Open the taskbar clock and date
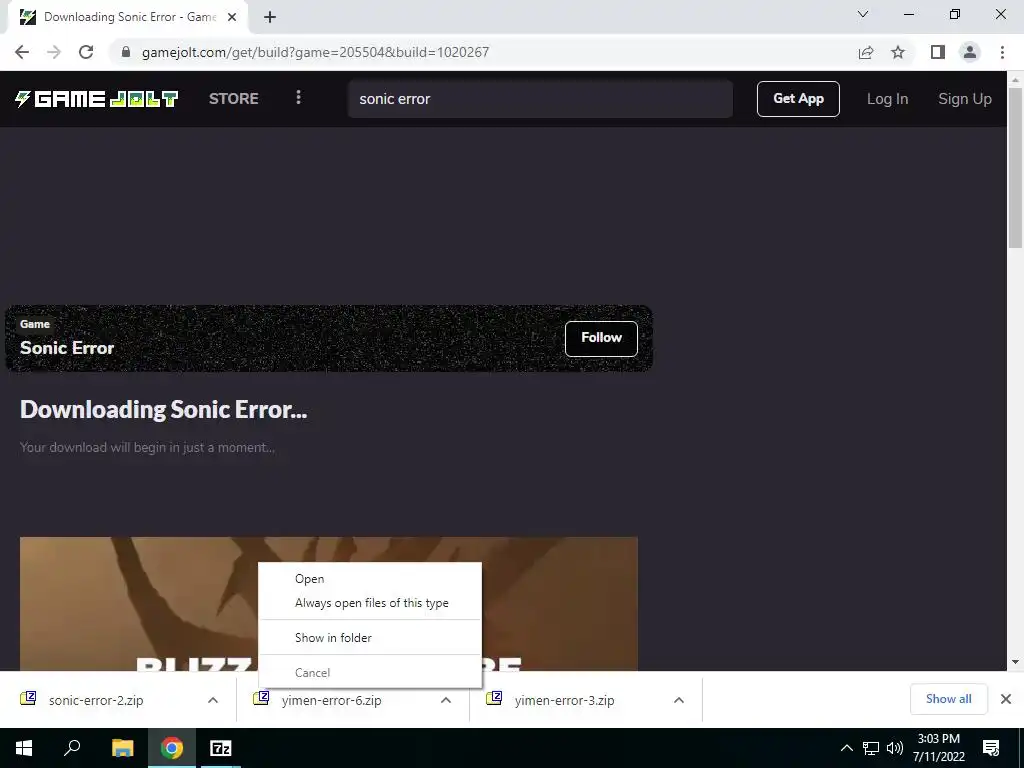Screen dimensions: 1024x768 tap(938, 748)
